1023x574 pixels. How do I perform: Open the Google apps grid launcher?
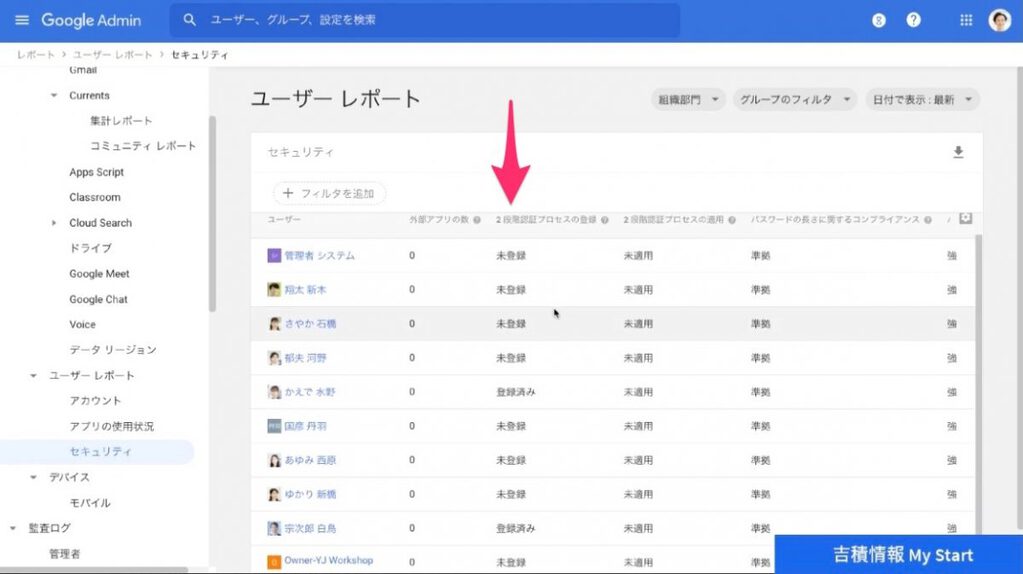point(966,20)
